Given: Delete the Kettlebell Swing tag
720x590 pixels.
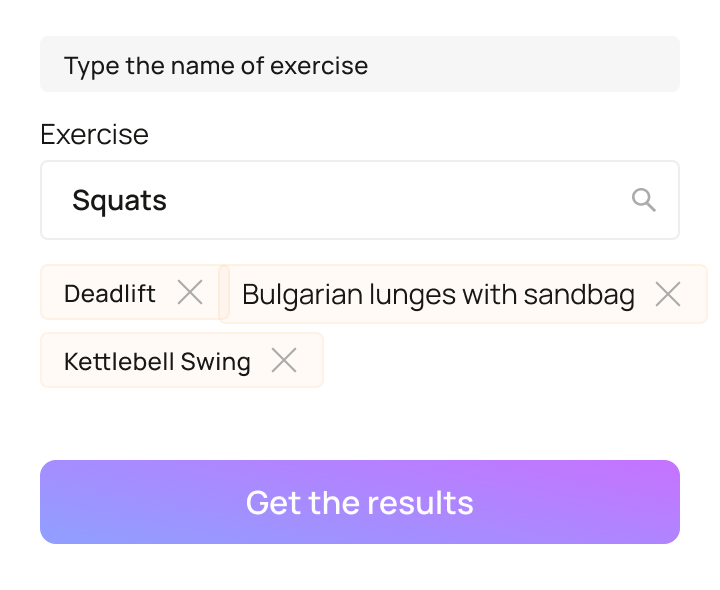Looking at the screenshot, I should (x=284, y=360).
